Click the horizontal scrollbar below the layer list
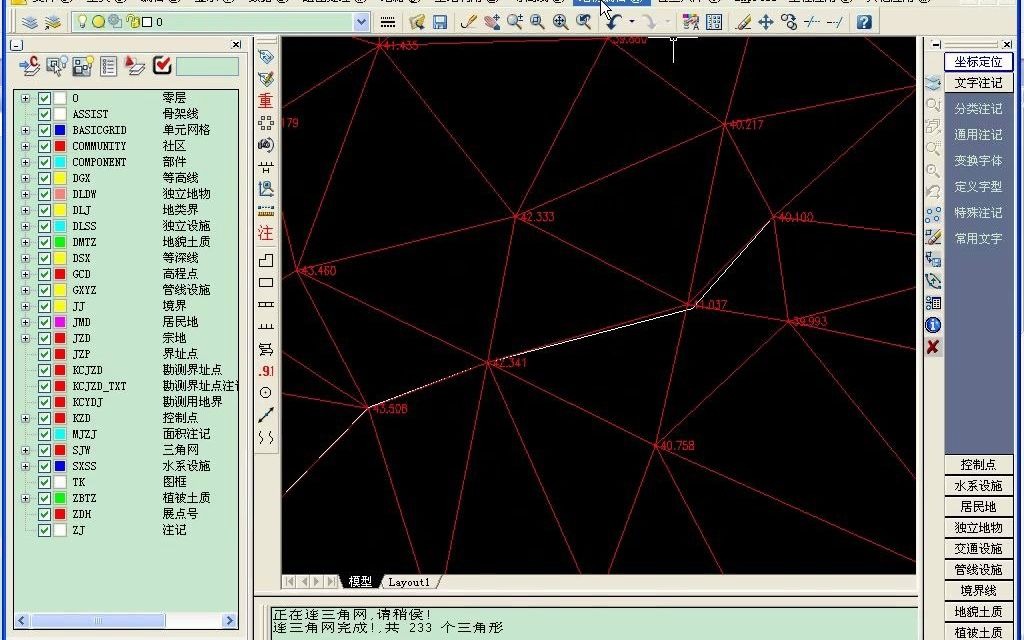1024x640 pixels. click(100, 621)
